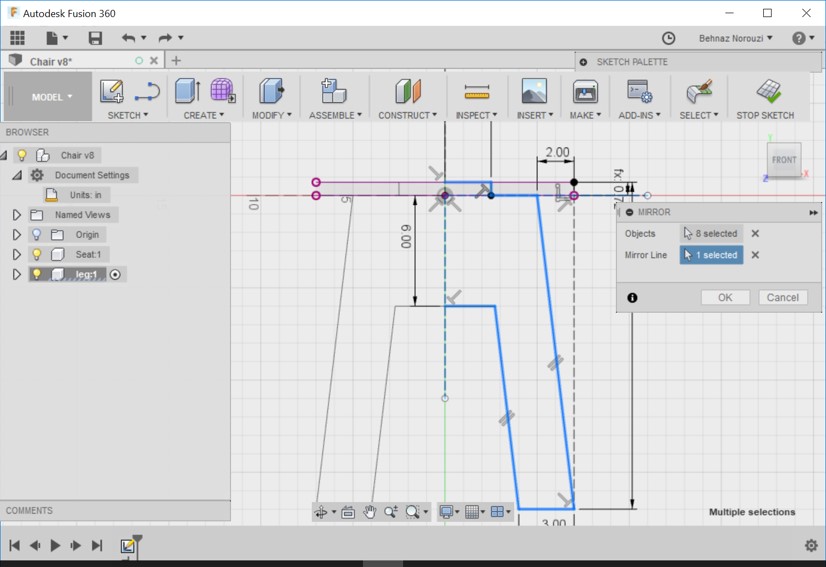
Task: Click the Press Pull icon in Modify
Action: (x=271, y=91)
